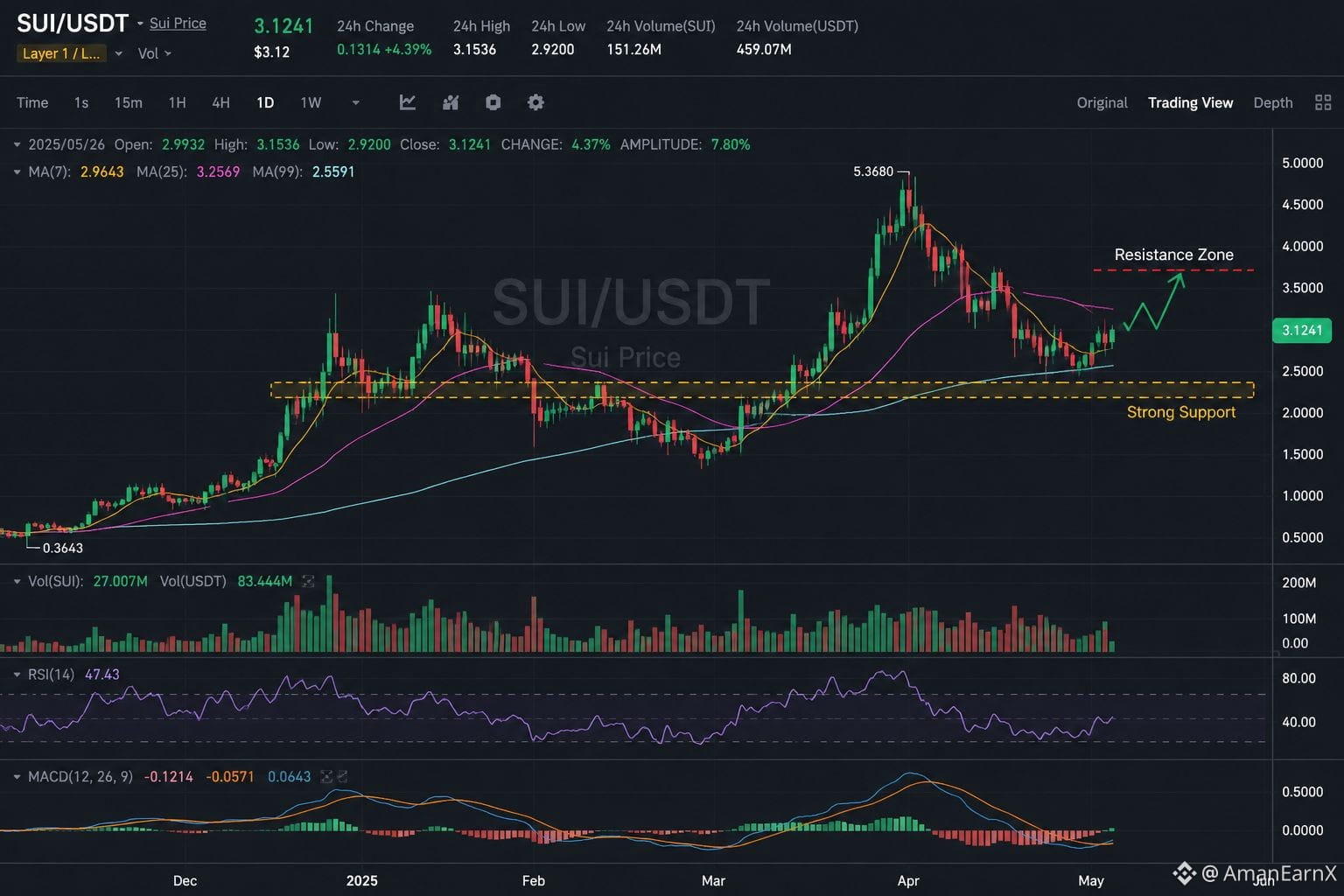
Task: Click the May label on the time axis
Action: coord(1090,880)
